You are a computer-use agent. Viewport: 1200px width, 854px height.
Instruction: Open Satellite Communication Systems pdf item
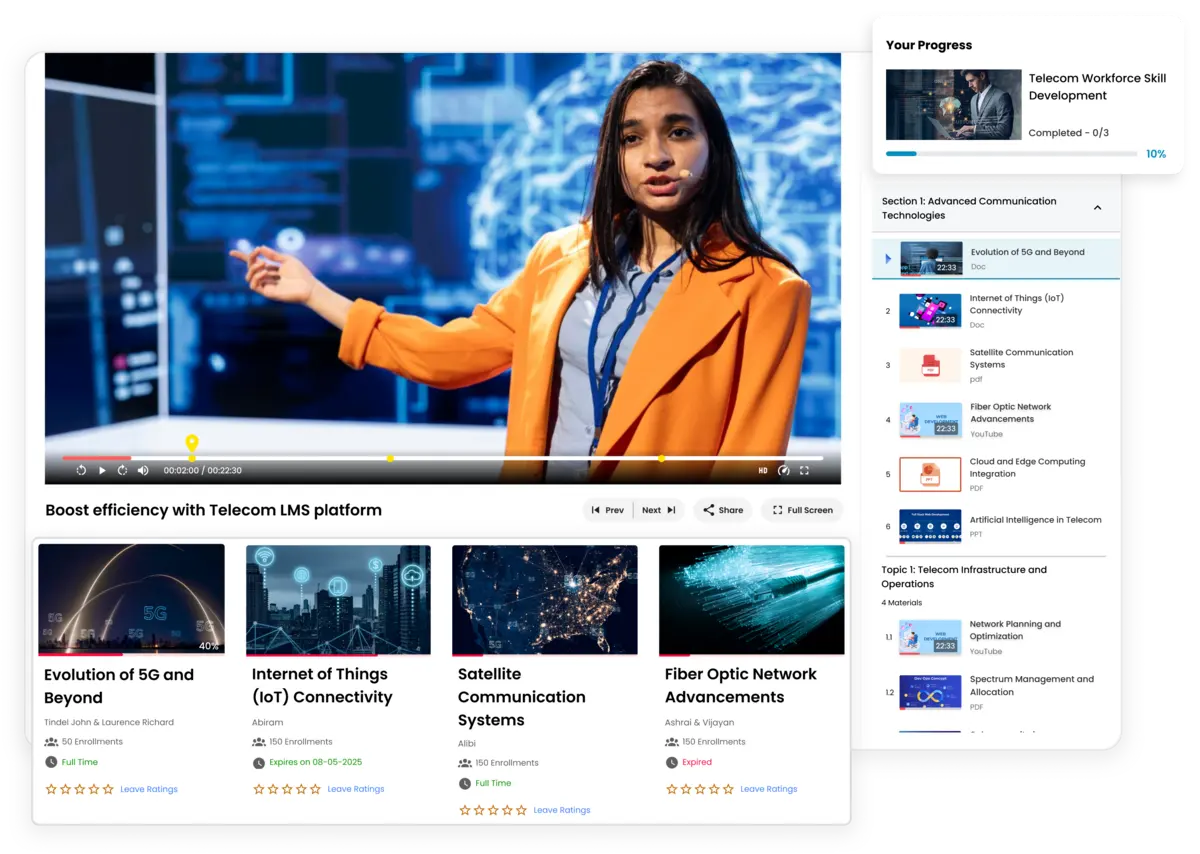(x=1020, y=359)
